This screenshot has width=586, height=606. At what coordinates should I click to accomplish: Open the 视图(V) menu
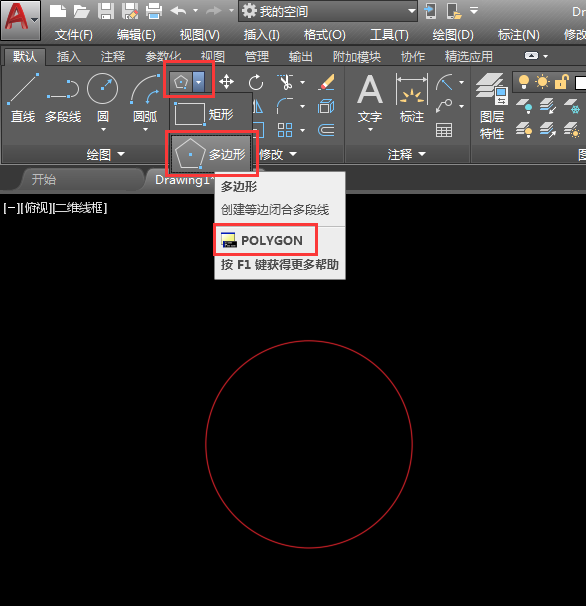point(199,35)
